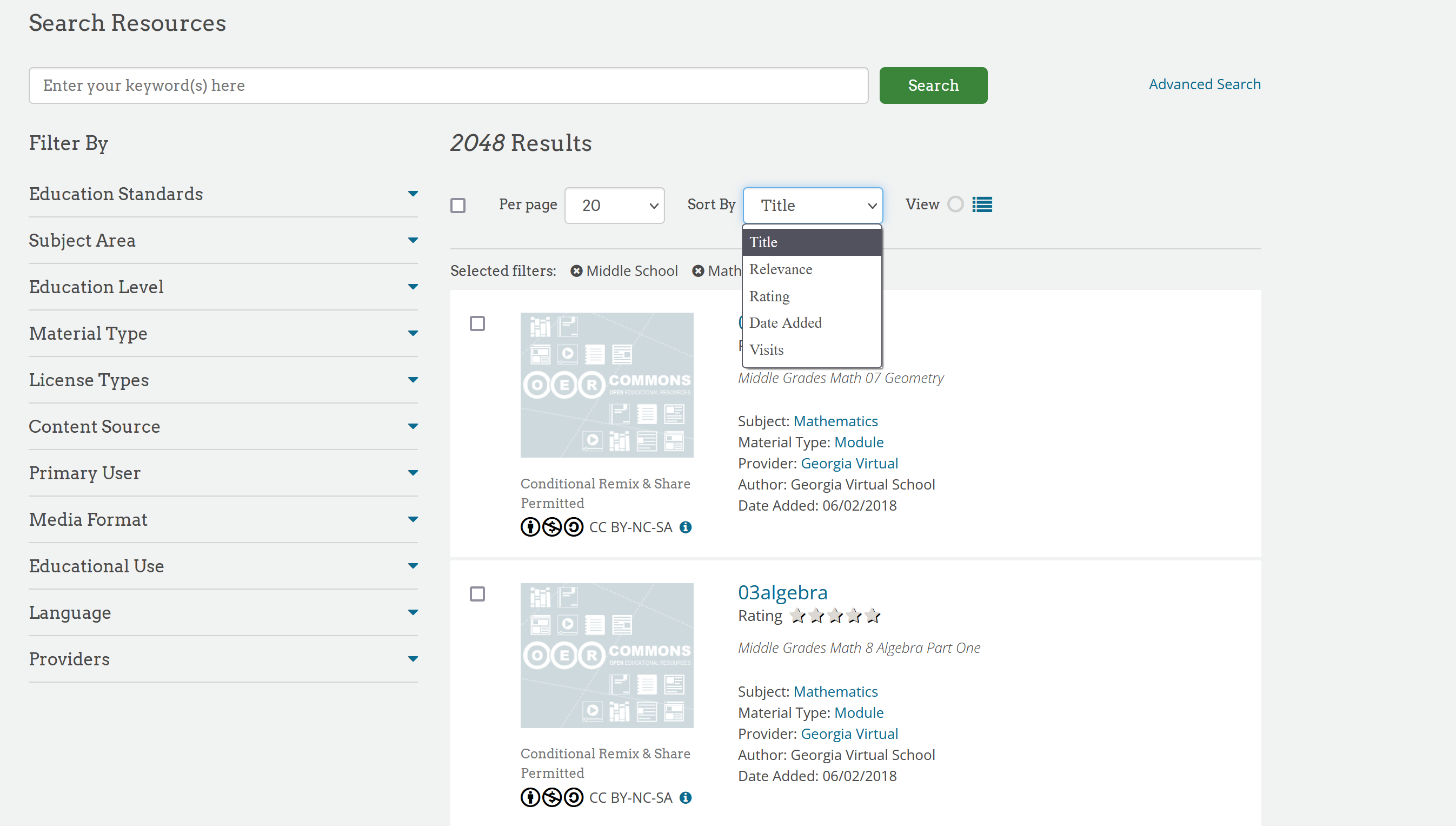Click the keyword search input field
This screenshot has width=1456, height=826.
(448, 85)
